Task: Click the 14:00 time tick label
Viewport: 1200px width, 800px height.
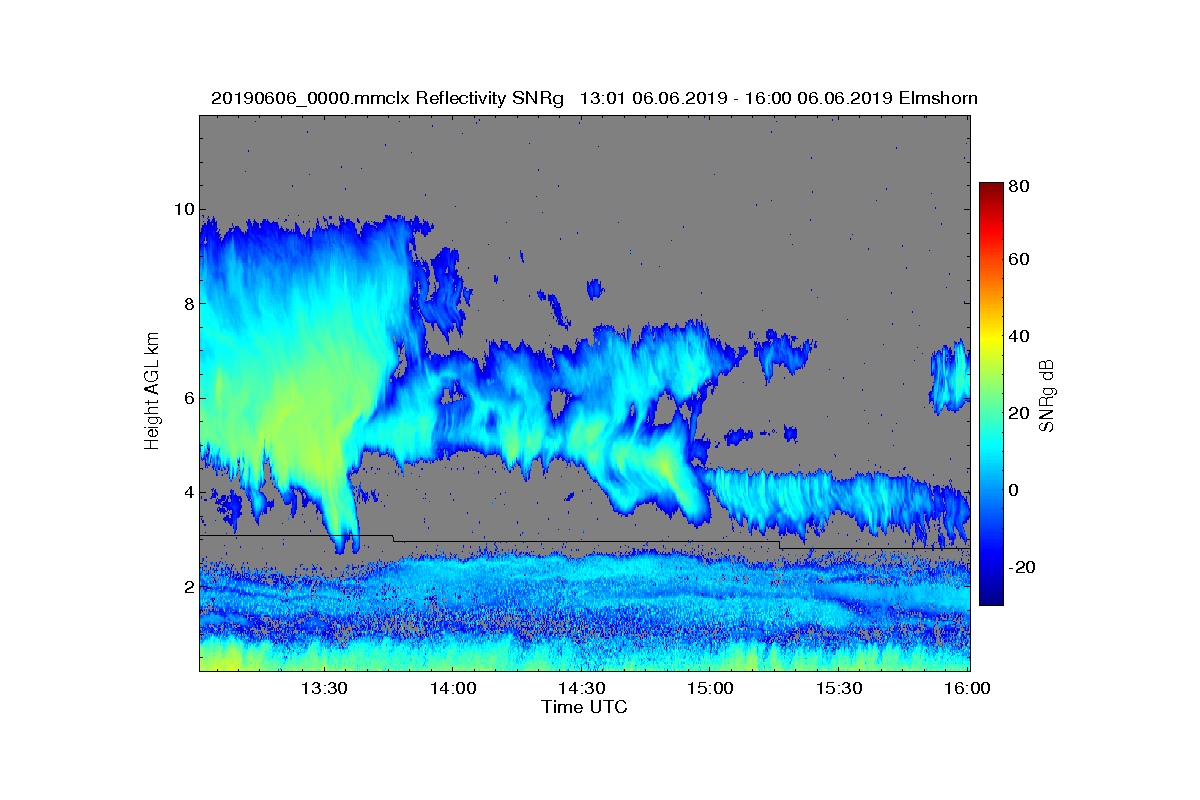Action: (x=453, y=688)
